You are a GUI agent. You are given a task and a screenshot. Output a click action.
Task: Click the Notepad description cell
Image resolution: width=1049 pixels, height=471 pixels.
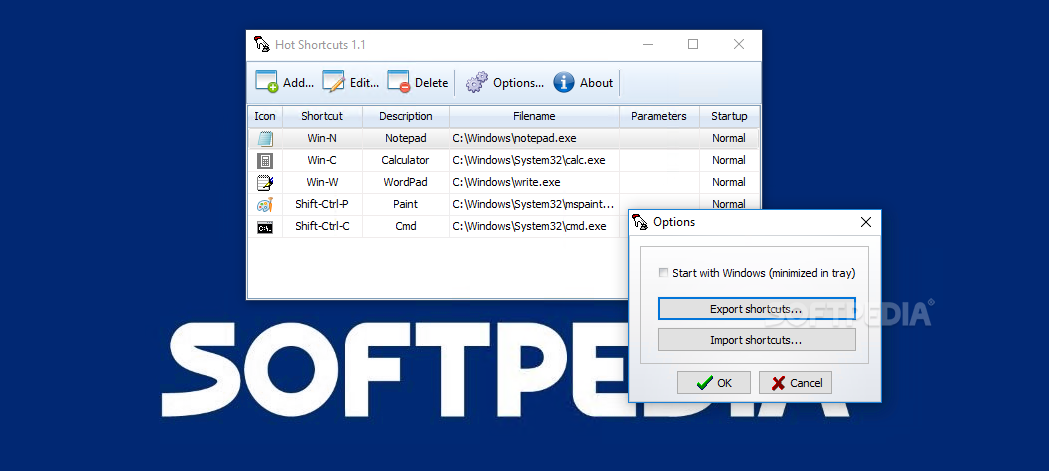(406, 138)
